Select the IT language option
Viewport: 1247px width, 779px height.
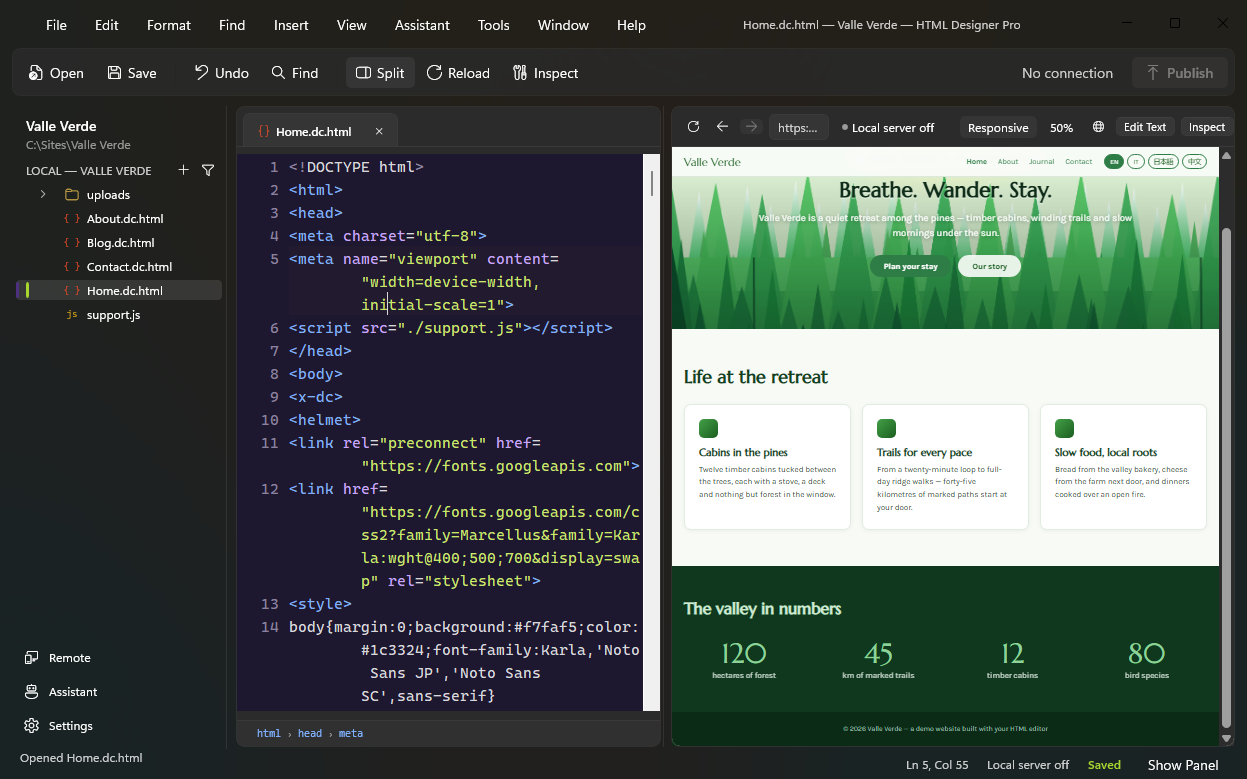coord(1136,161)
